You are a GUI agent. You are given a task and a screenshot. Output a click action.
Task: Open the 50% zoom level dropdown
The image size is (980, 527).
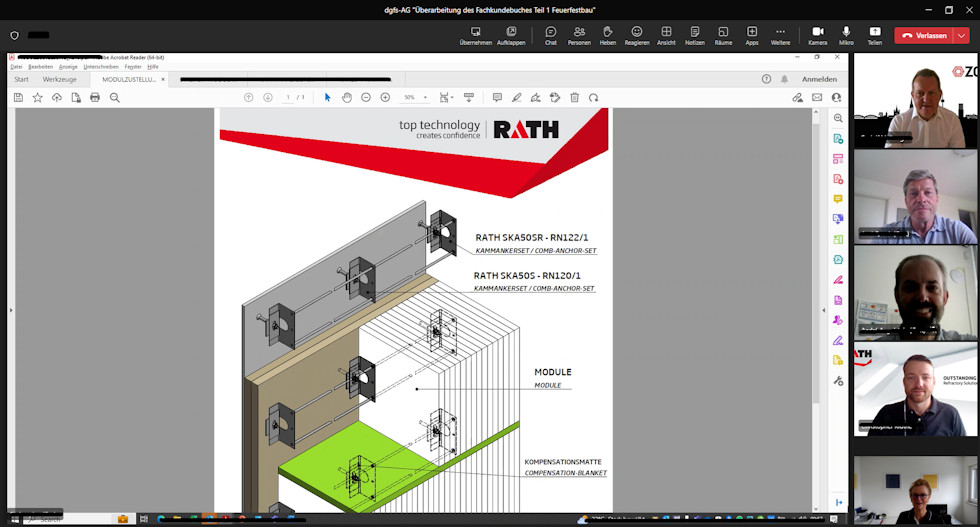coord(415,98)
